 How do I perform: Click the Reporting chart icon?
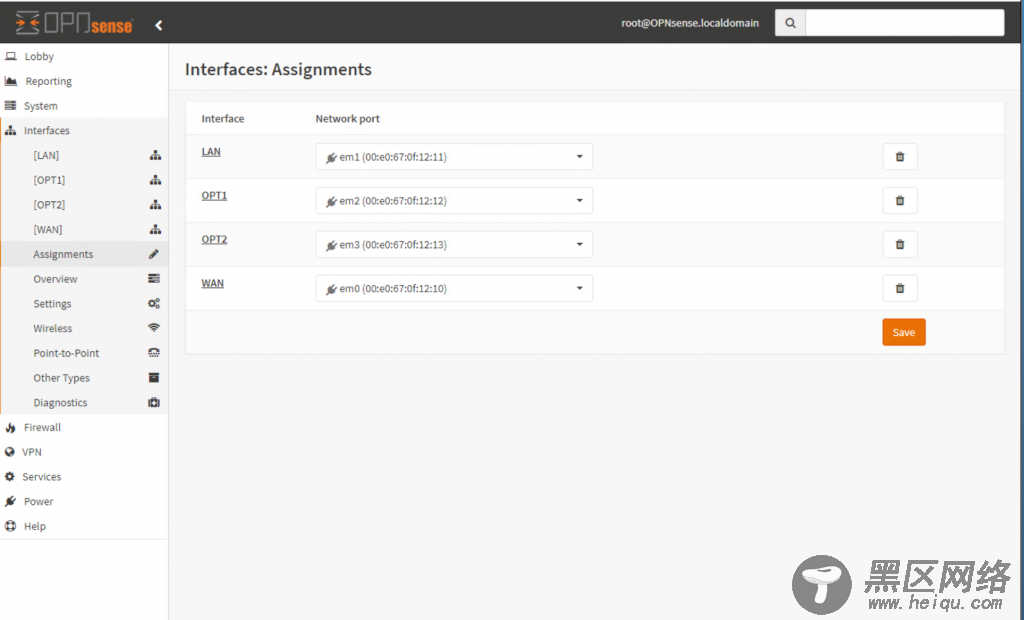[x=10, y=81]
